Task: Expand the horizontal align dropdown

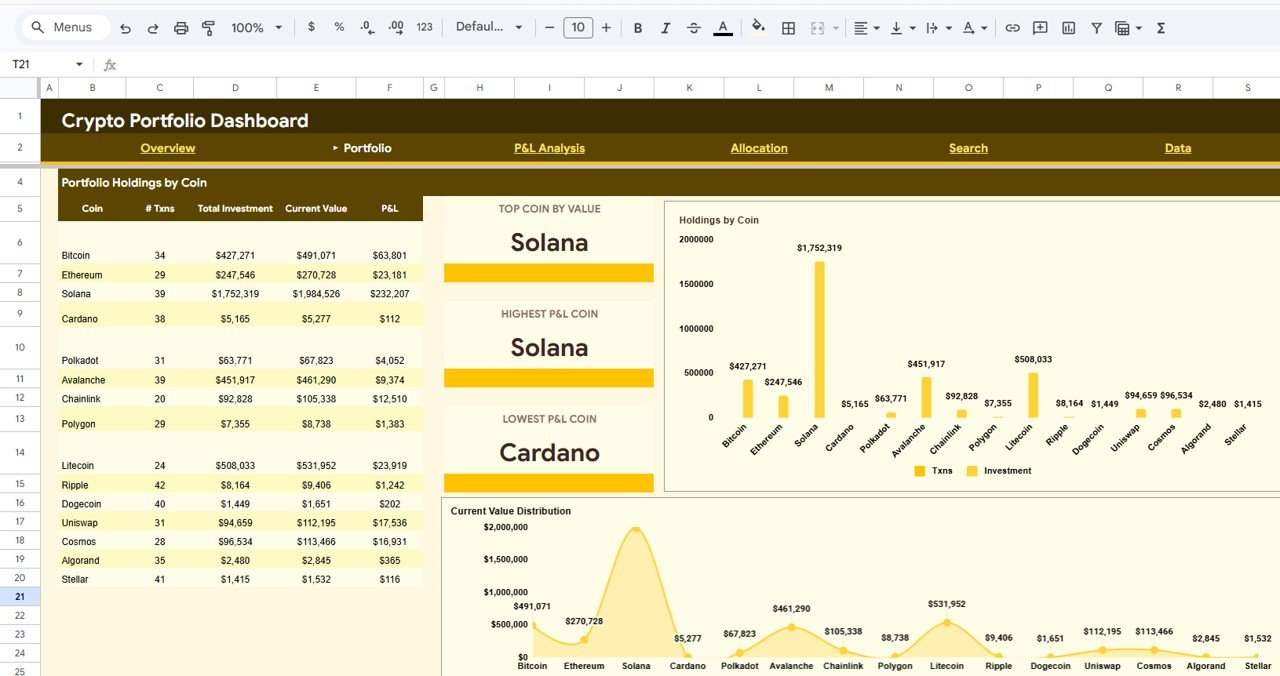Action: click(876, 27)
